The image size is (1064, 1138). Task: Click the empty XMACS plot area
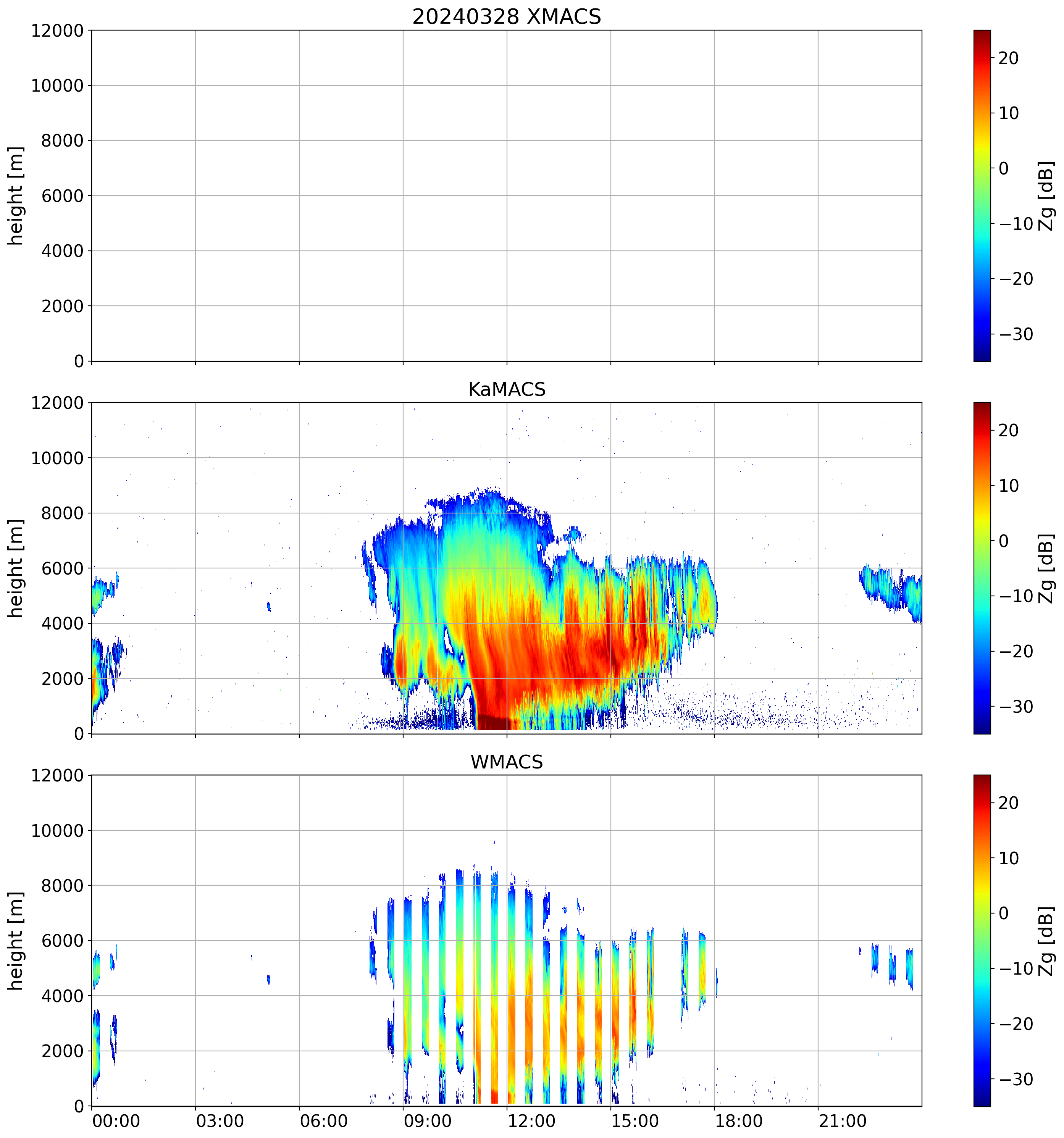pos(506,195)
